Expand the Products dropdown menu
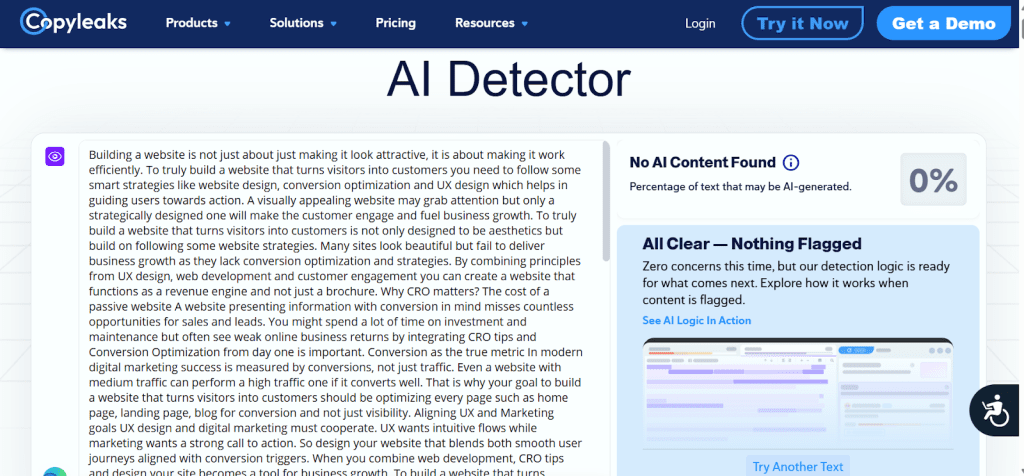The image size is (1024, 476). (x=198, y=23)
